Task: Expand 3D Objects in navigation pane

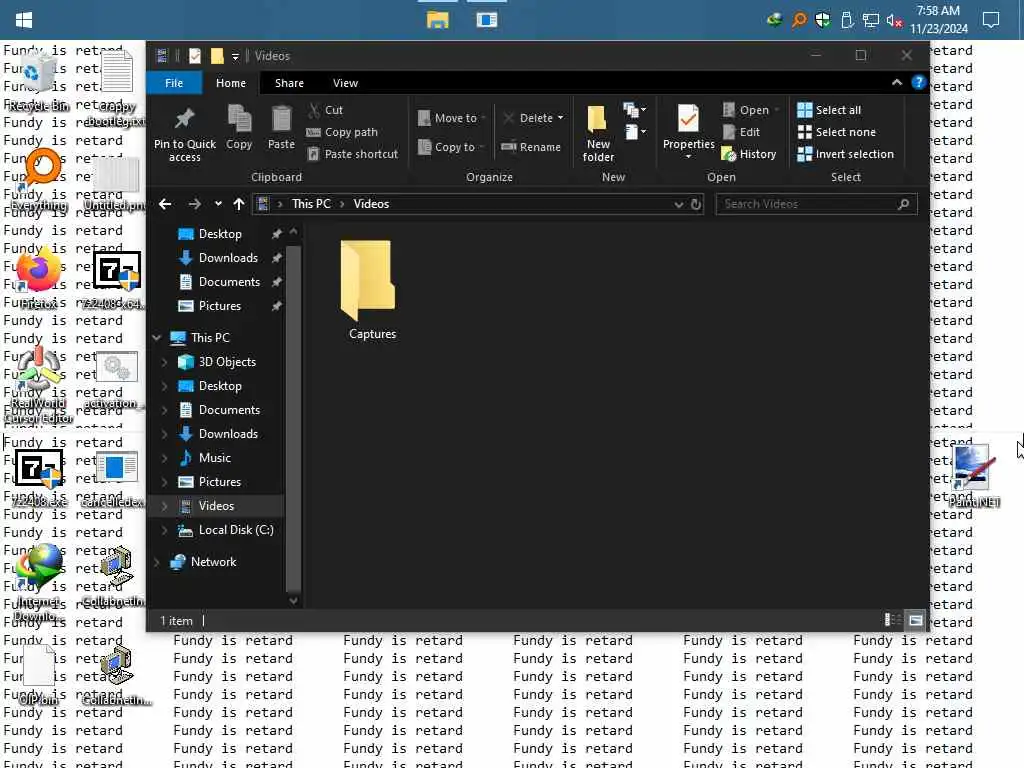Action: [165, 362]
